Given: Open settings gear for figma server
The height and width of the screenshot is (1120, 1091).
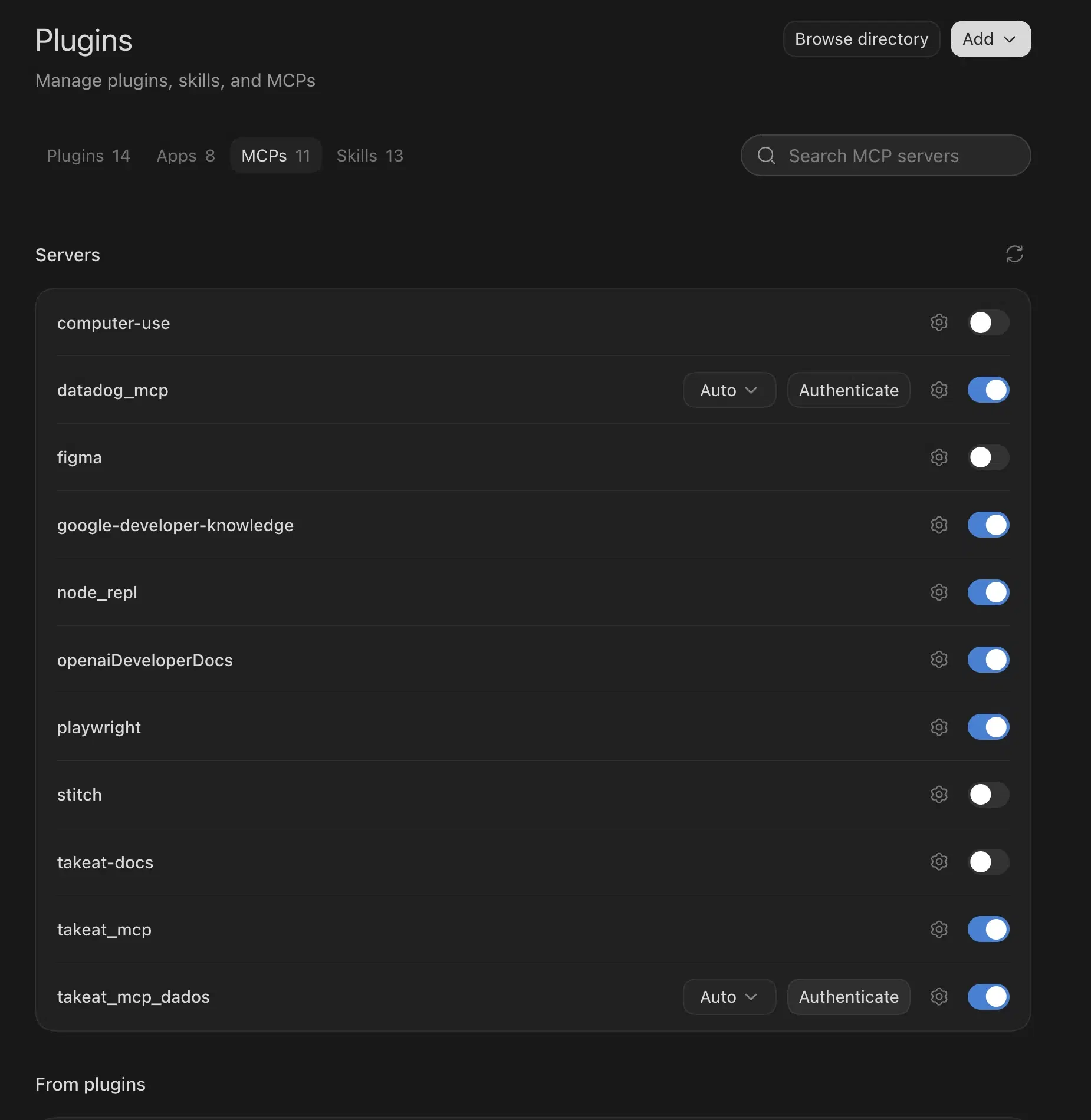Looking at the screenshot, I should pyautogui.click(x=939, y=457).
